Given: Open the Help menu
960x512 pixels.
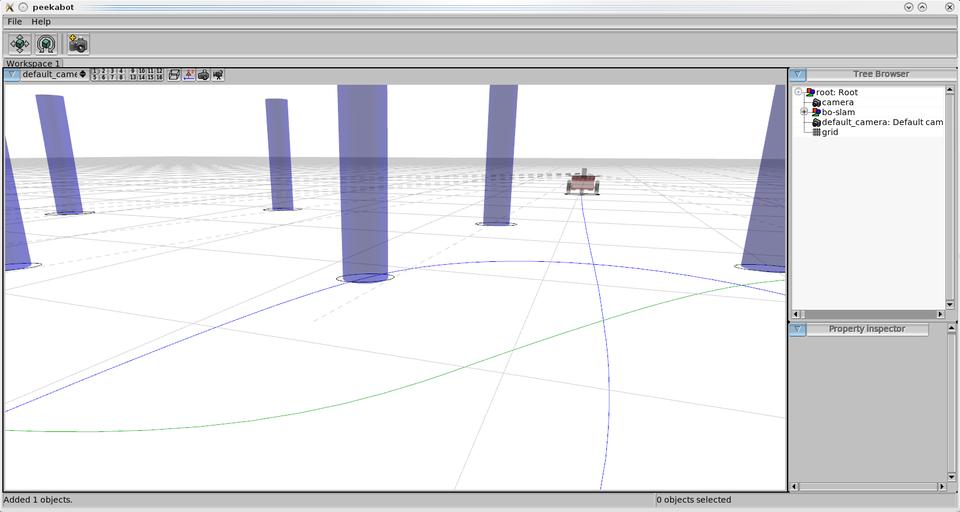Looking at the screenshot, I should click(41, 21).
